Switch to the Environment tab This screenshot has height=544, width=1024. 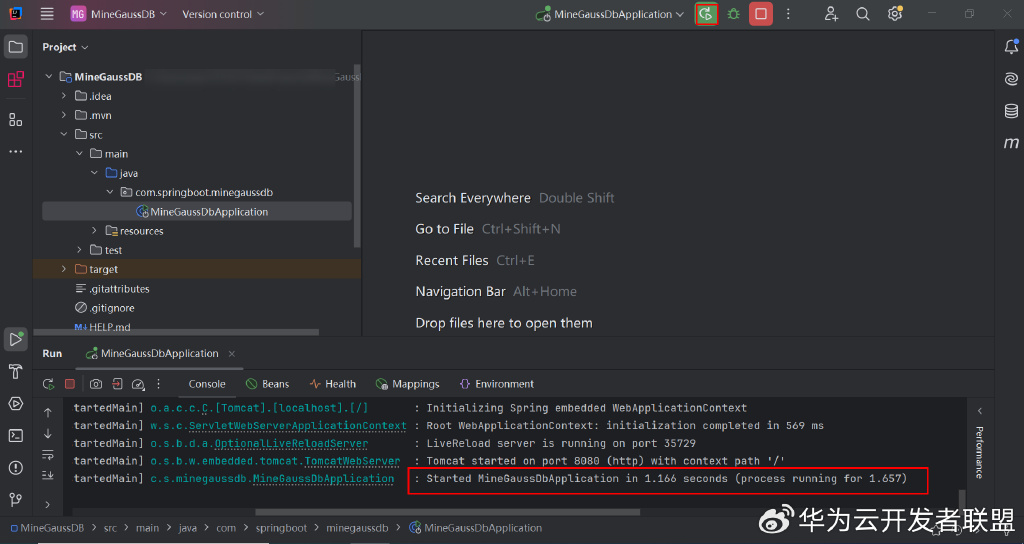click(496, 384)
